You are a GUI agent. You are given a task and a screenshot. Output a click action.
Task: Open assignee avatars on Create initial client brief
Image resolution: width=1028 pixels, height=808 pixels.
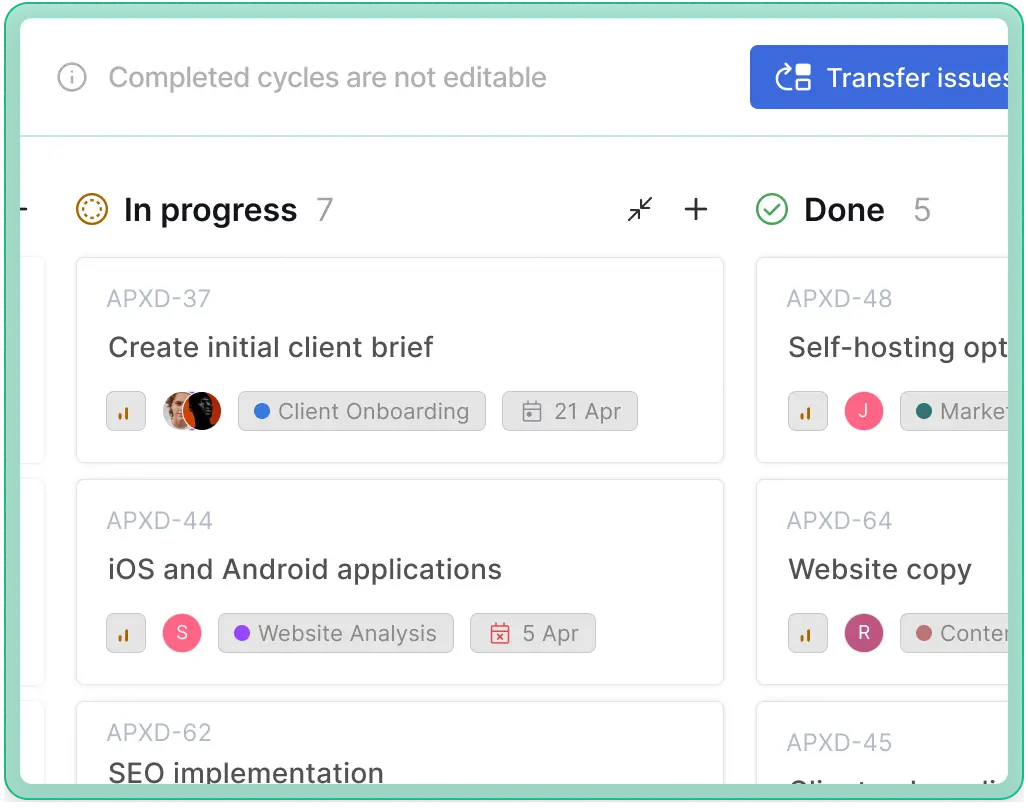[x=192, y=411]
